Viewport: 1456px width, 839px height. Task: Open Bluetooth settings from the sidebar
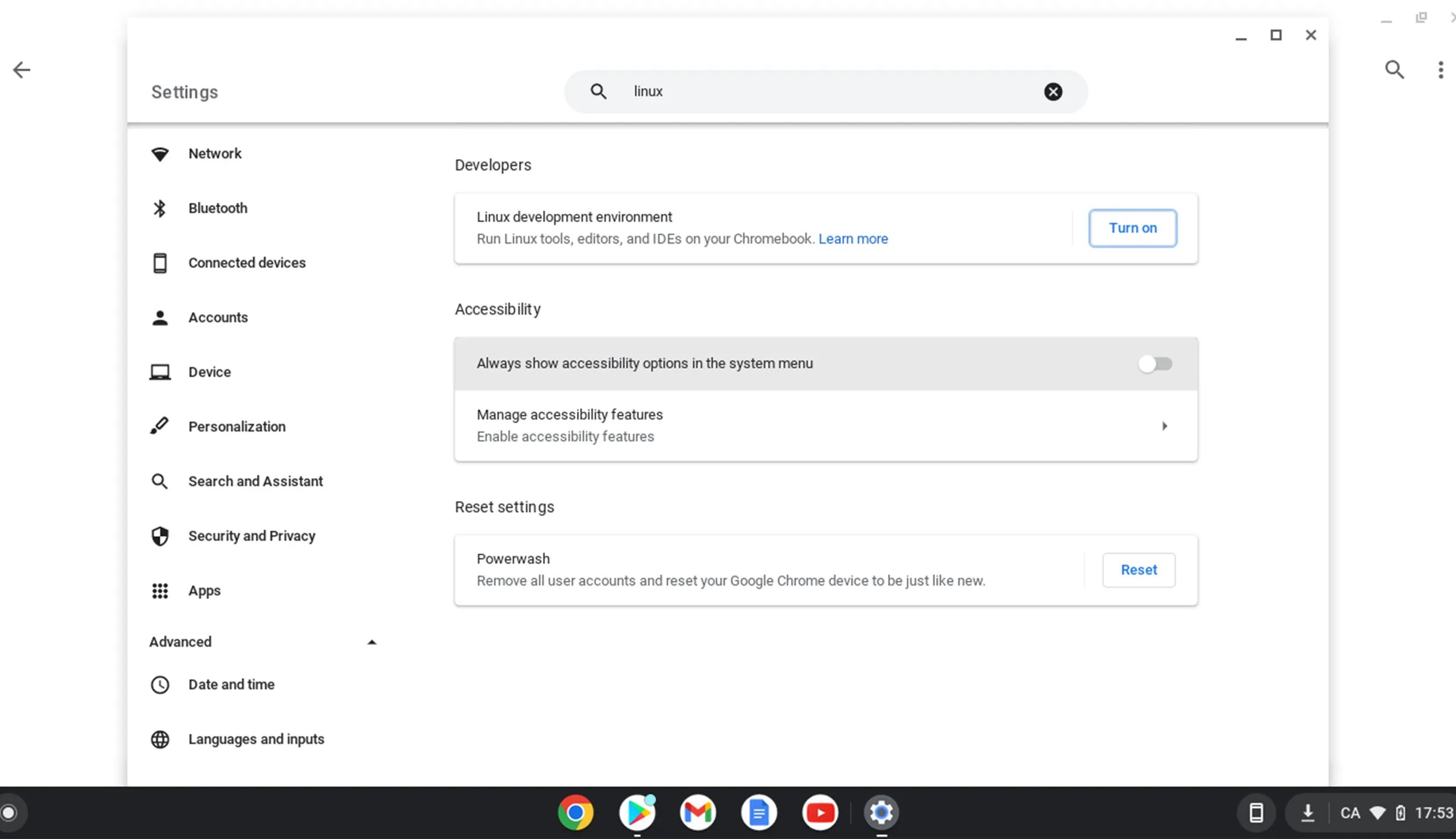pyautogui.click(x=217, y=208)
